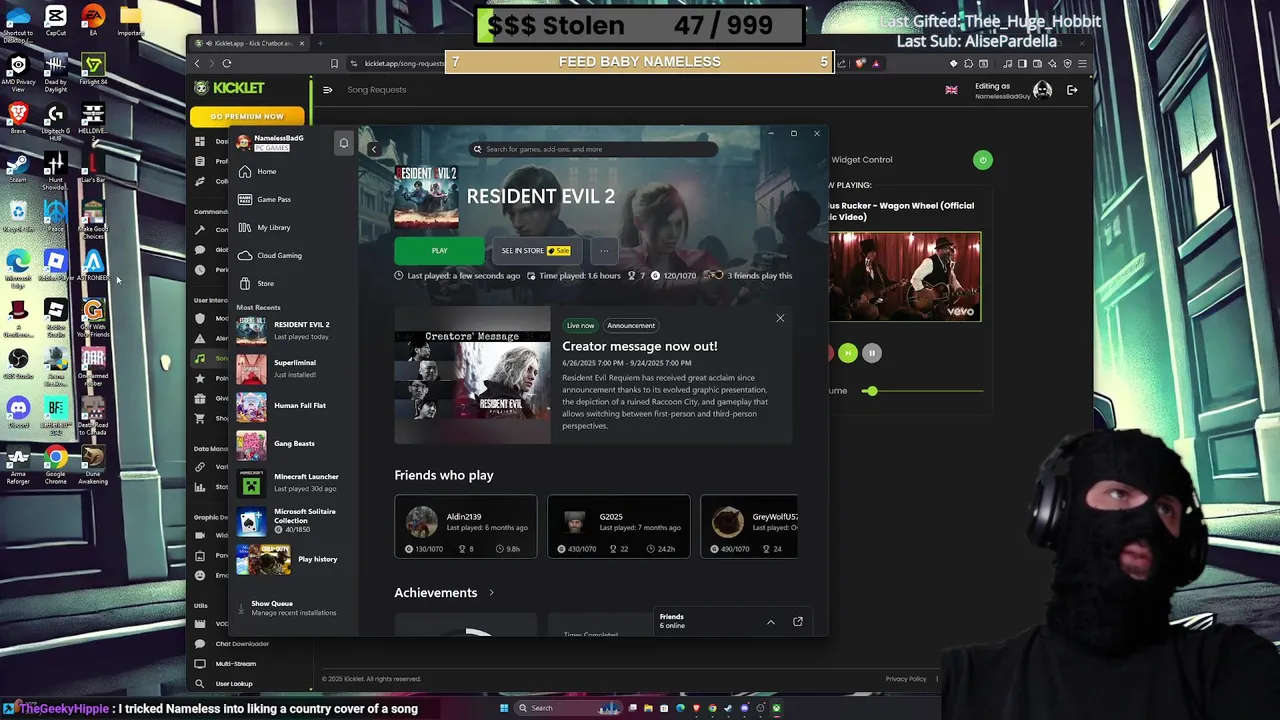The width and height of the screenshot is (1280, 720).
Task: Open Microsoft Edge from the taskbar
Action: tap(680, 708)
